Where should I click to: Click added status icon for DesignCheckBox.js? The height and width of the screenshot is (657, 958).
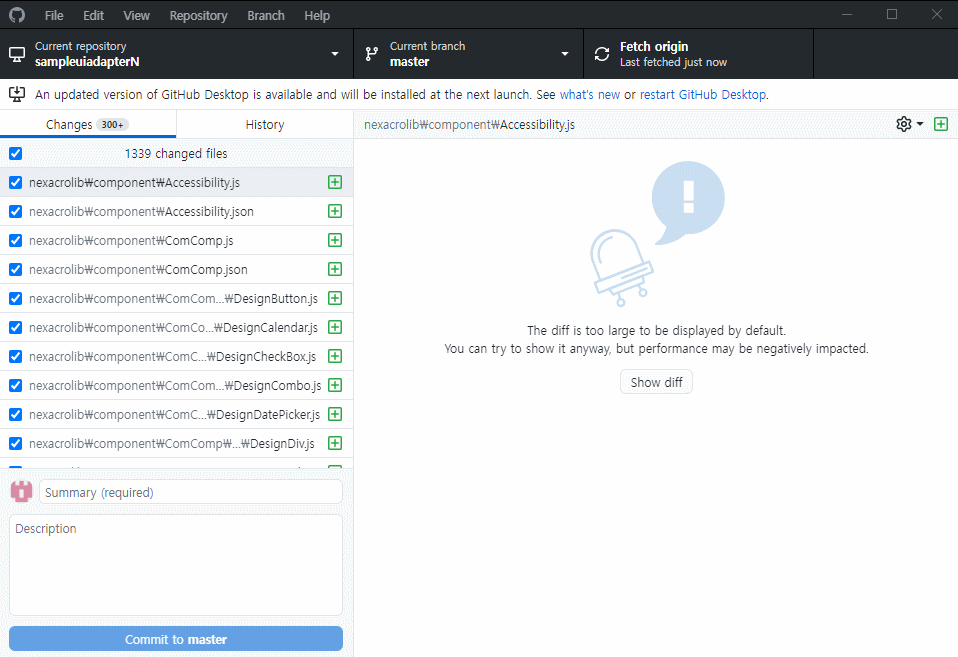coord(335,356)
